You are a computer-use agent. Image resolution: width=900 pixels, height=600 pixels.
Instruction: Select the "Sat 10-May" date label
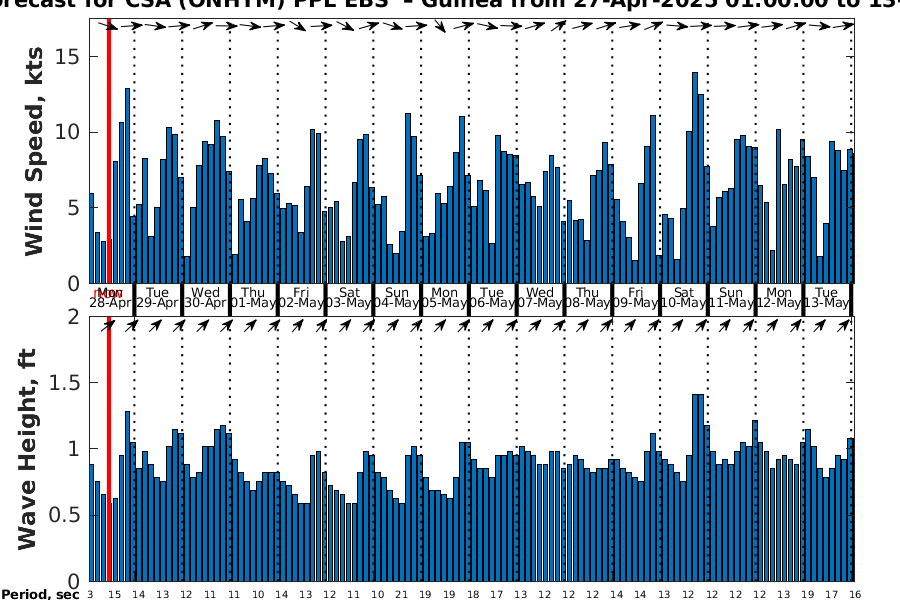[x=684, y=298]
